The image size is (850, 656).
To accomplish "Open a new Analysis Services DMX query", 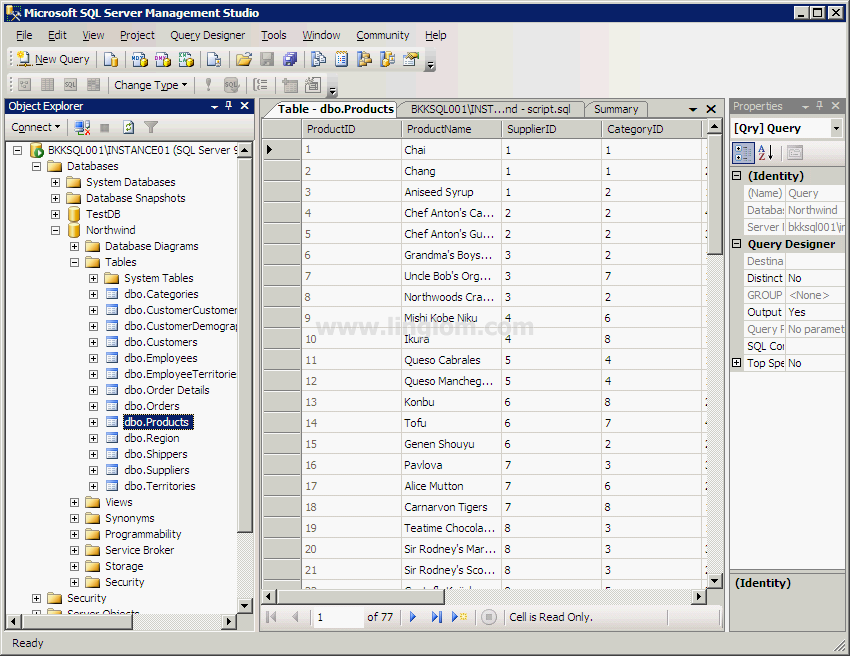I will 163,59.
